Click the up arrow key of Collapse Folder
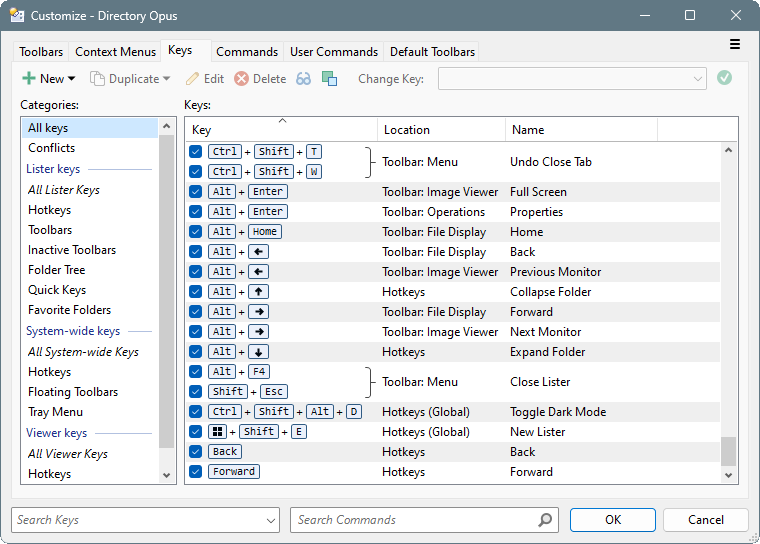 (258, 291)
